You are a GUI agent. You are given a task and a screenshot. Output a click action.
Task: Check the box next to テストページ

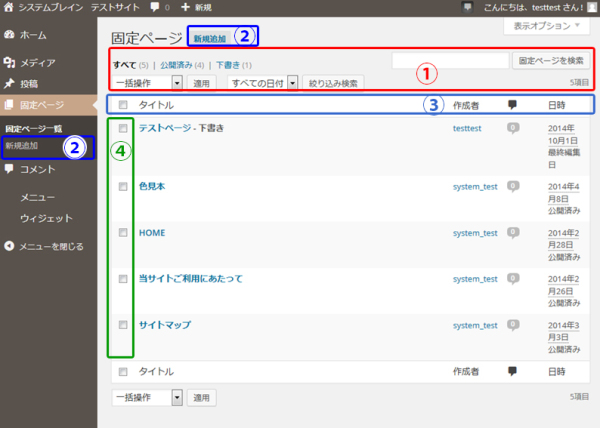(123, 129)
